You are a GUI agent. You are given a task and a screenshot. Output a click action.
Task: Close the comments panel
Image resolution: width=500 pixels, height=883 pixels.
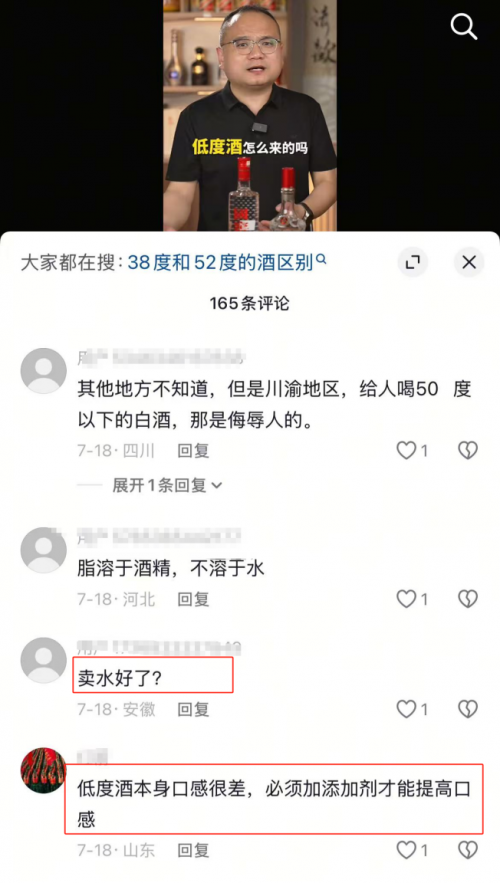coord(469,262)
